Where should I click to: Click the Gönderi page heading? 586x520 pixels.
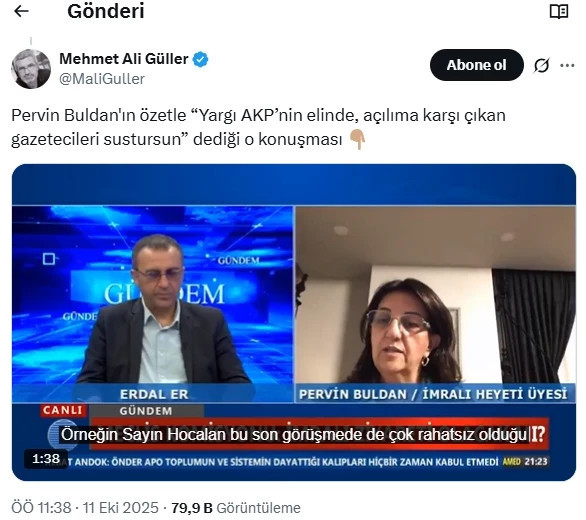[x=106, y=11]
